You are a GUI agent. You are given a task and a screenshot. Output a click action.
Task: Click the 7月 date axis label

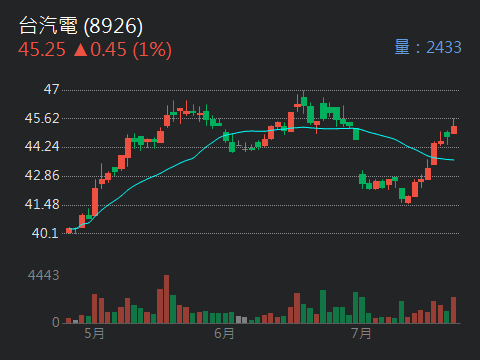point(361,333)
